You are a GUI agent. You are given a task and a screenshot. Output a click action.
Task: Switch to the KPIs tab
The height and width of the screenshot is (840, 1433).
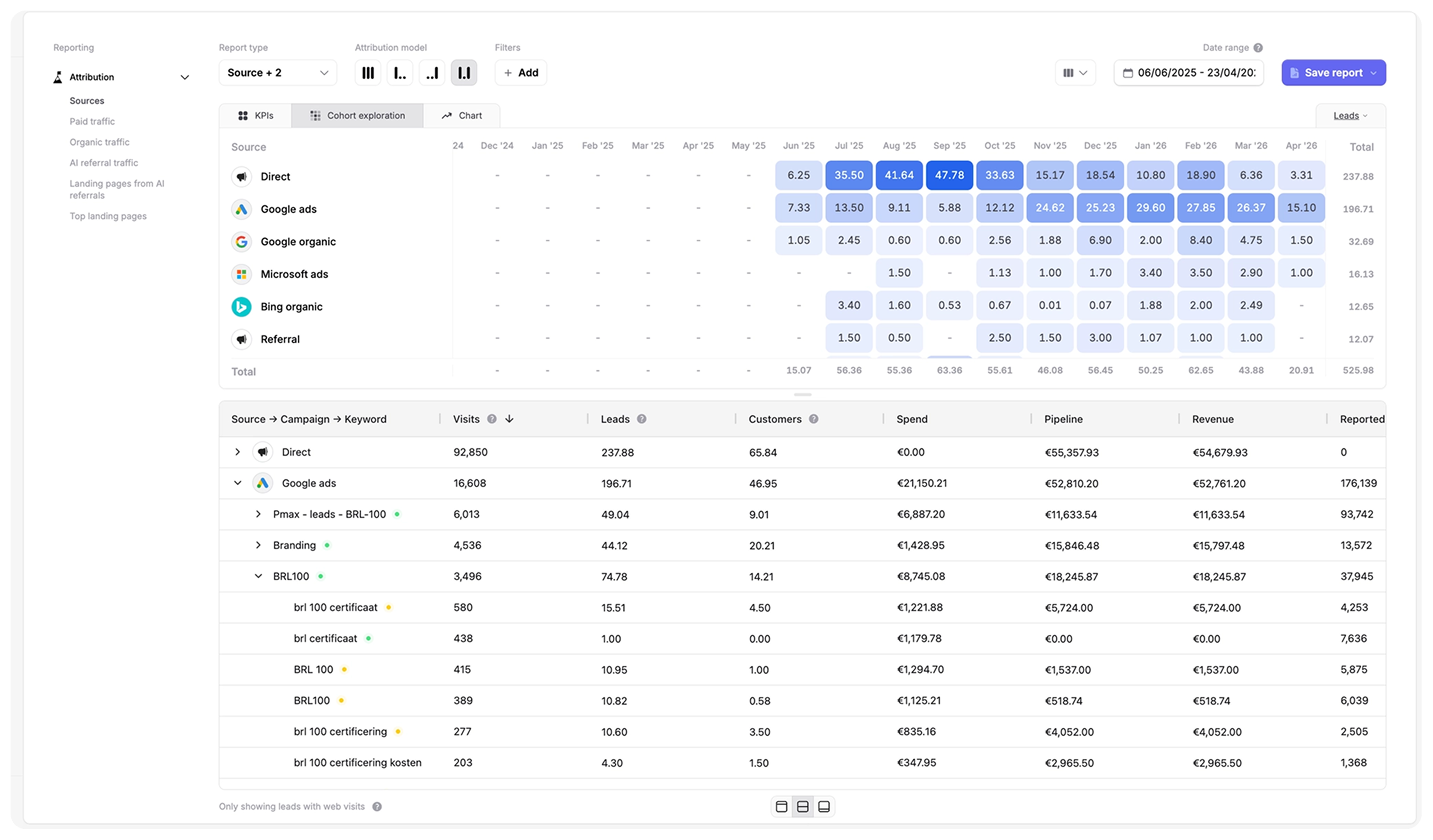(256, 116)
